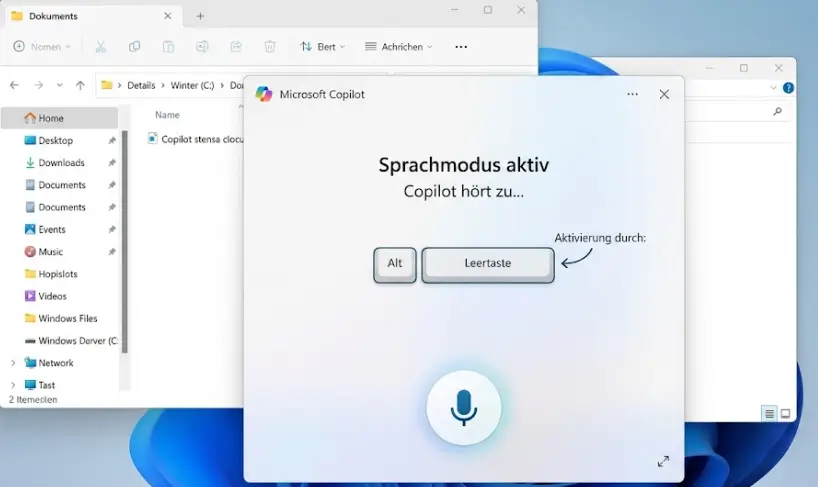The width and height of the screenshot is (818, 487).
Task: Select the Copilot stensa file
Action: 196,139
